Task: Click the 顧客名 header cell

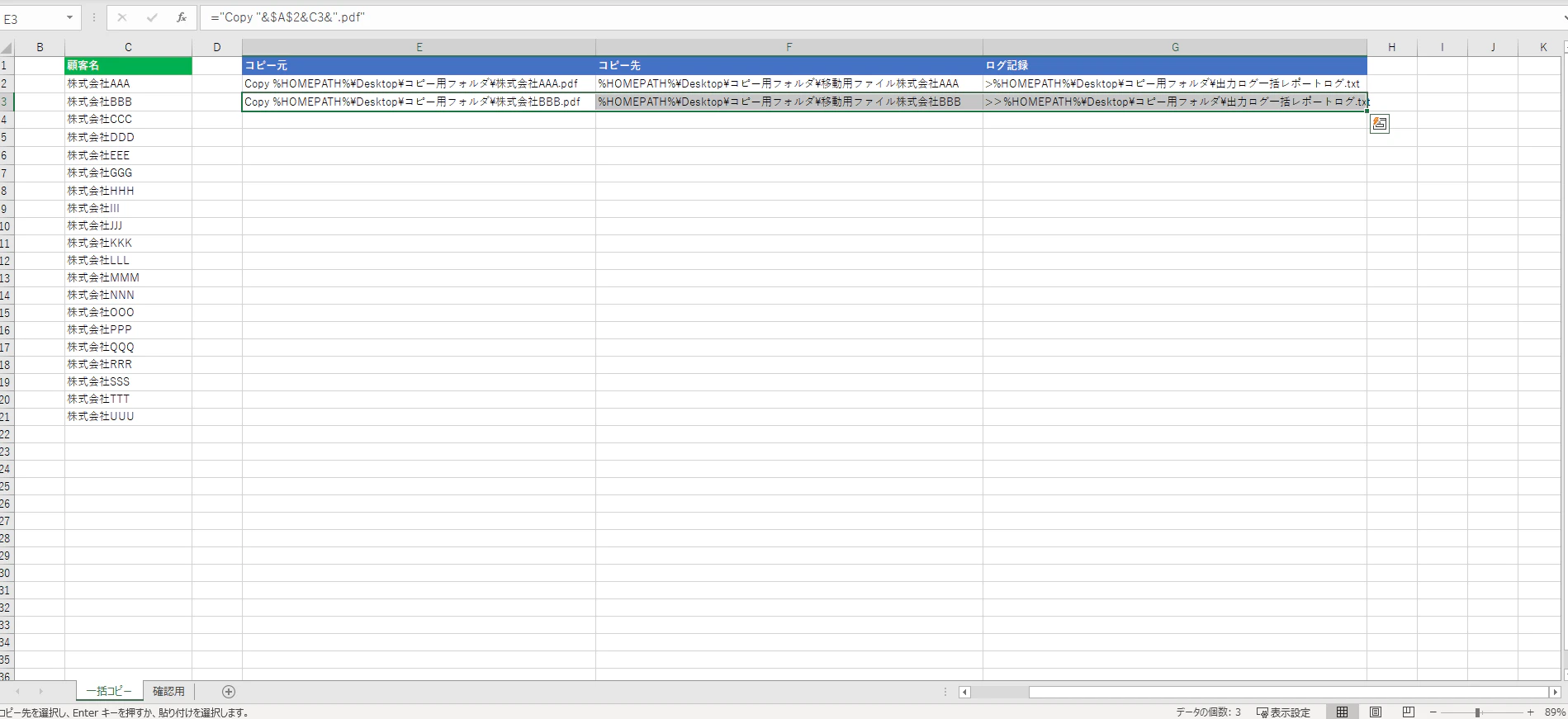Action: [x=128, y=65]
